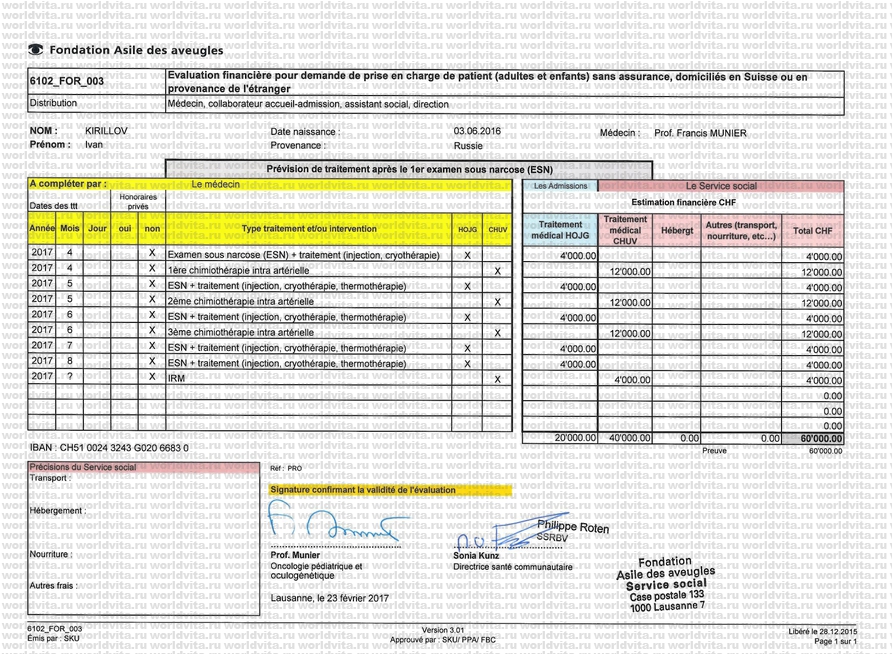Click "Libéré le 28.12.2015" in the footer

pos(822,631)
